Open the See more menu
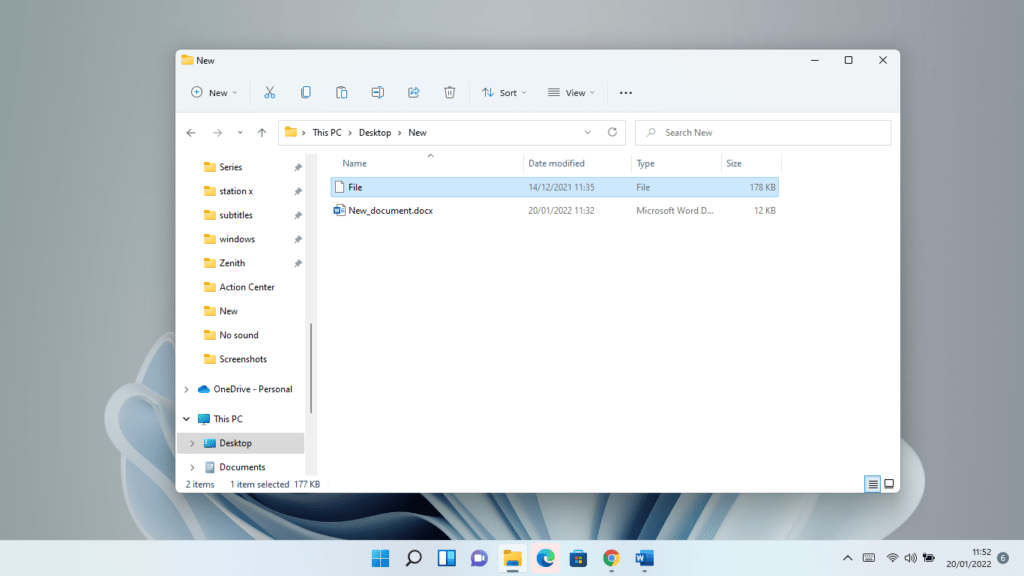 (626, 92)
